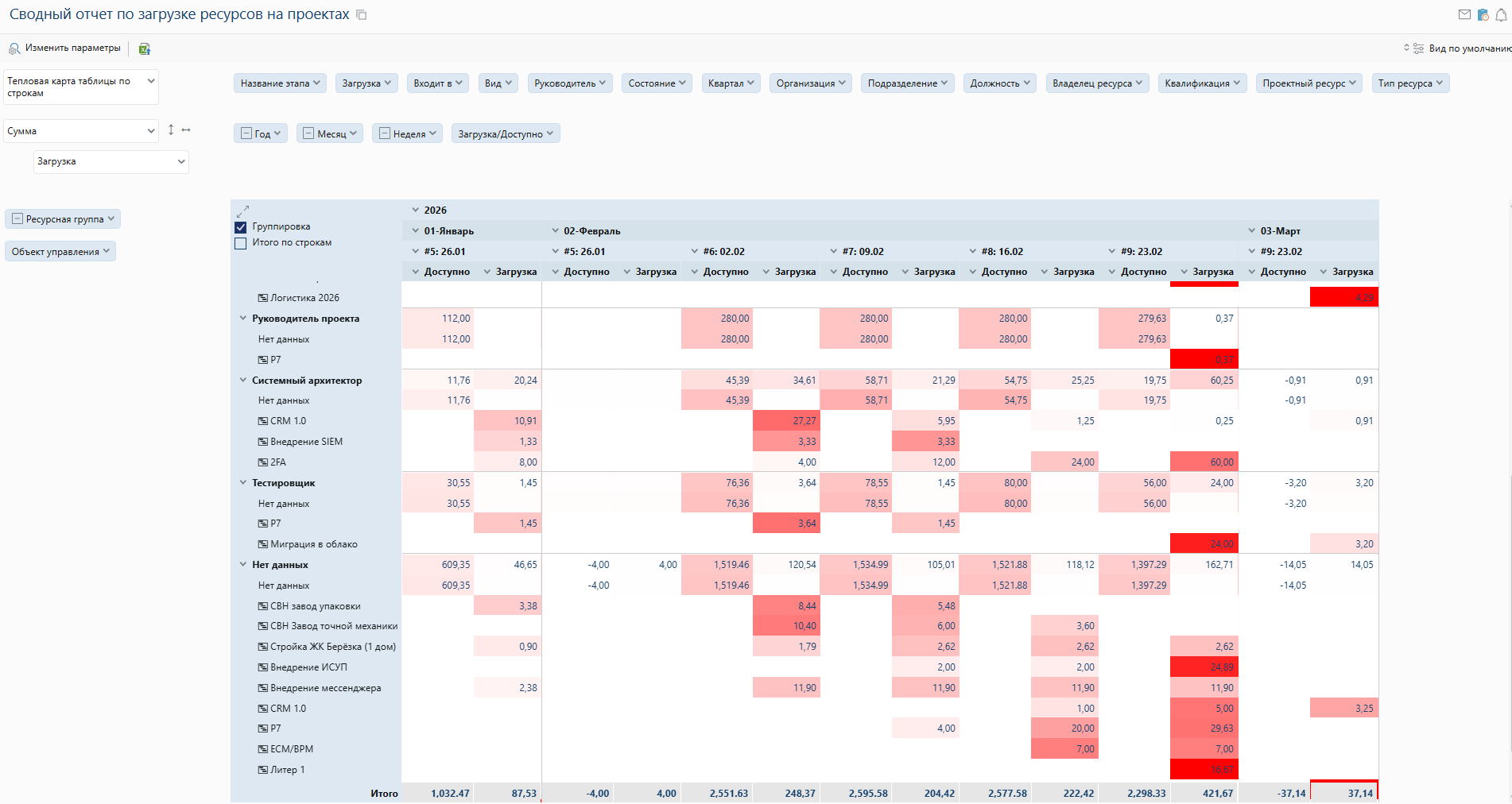Click the copy icon beside report title

(x=361, y=15)
